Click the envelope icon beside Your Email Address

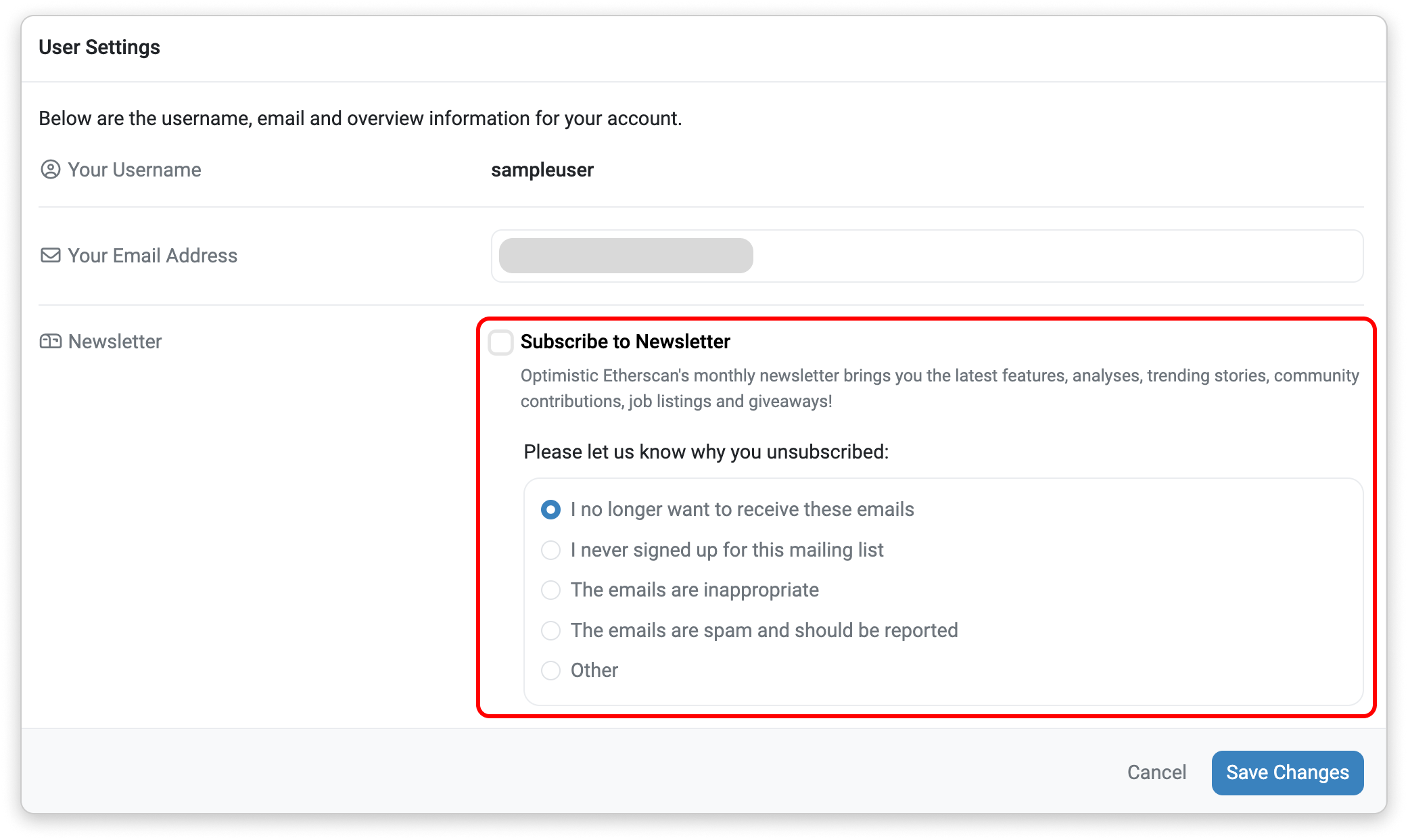[x=51, y=256]
